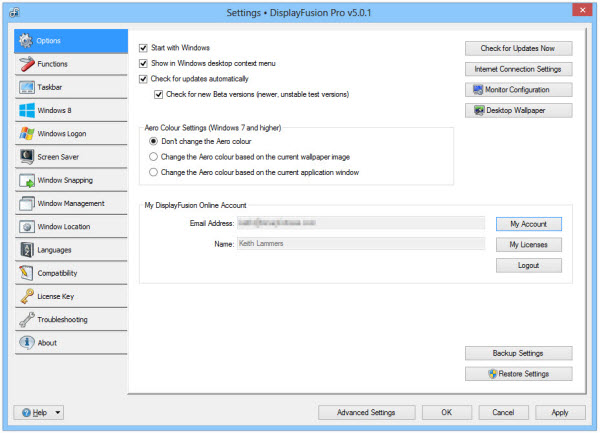Viewport: 600px width, 433px height.
Task: Click the Window Management stacked-windows icon
Action: pos(27,203)
